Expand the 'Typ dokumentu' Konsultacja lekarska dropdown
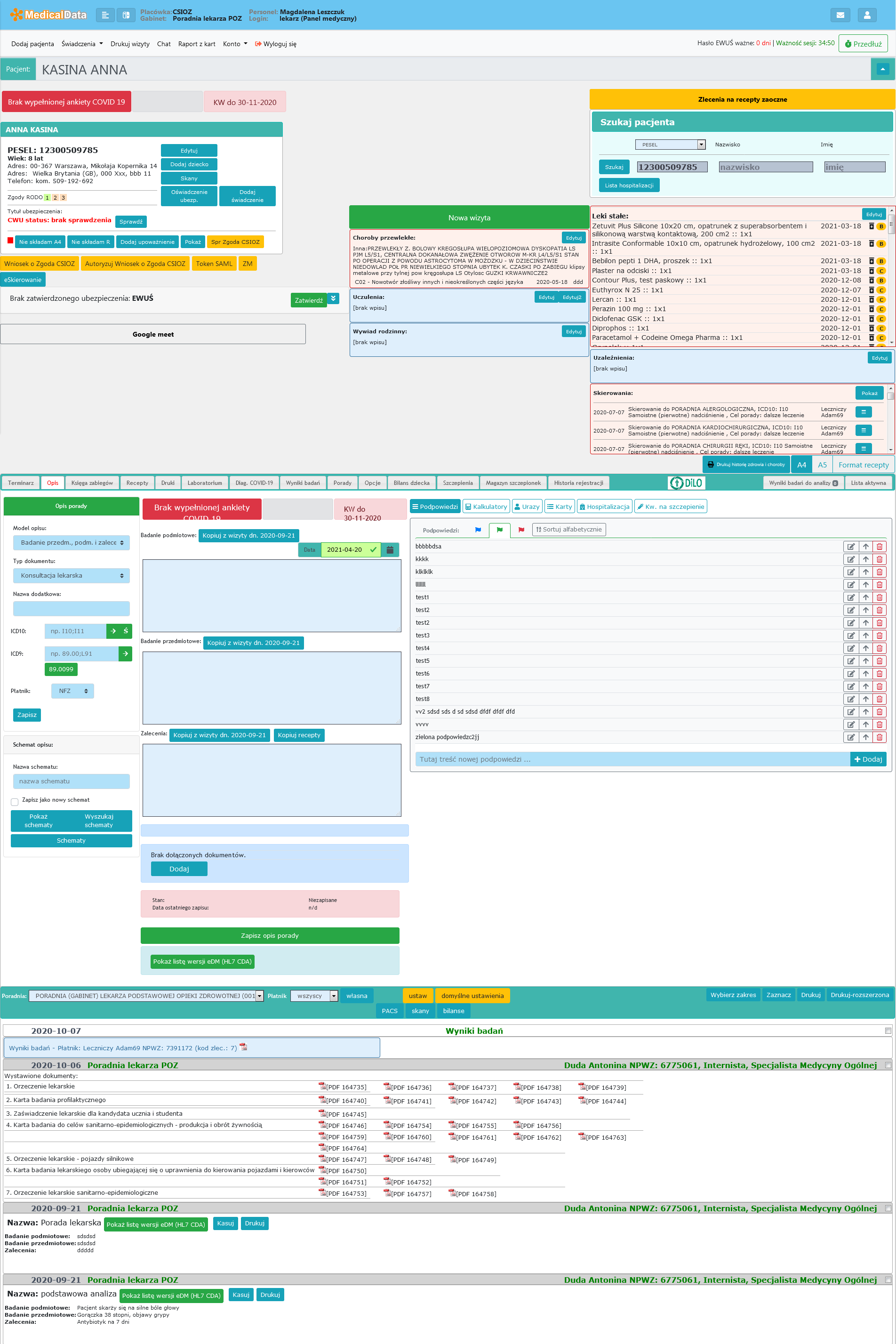This screenshot has width=896, height=1344. pyautogui.click(x=72, y=576)
